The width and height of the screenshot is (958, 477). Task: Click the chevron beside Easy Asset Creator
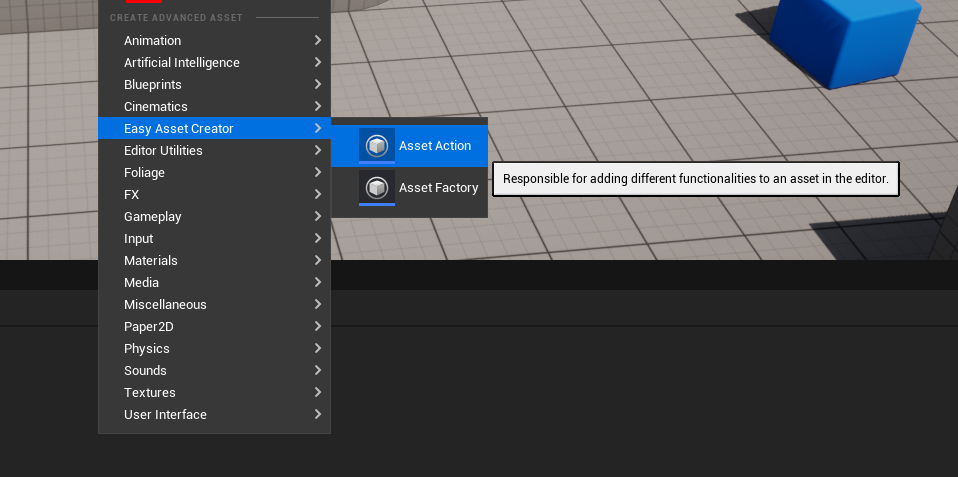pyautogui.click(x=318, y=128)
